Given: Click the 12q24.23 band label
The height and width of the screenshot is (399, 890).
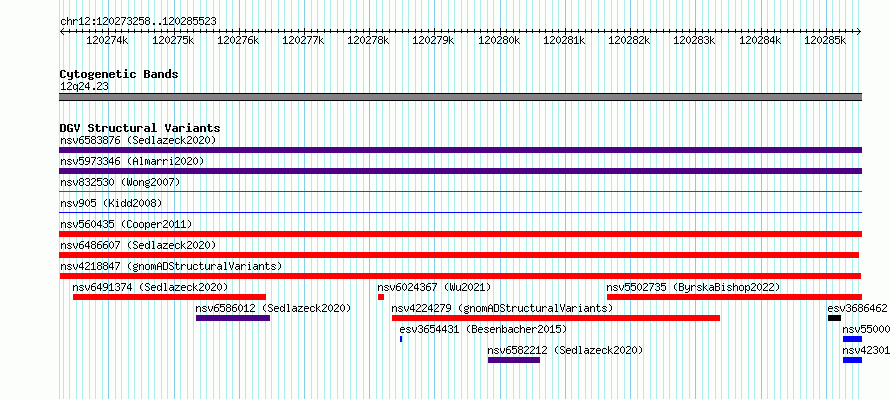Looking at the screenshot, I should tap(84, 86).
